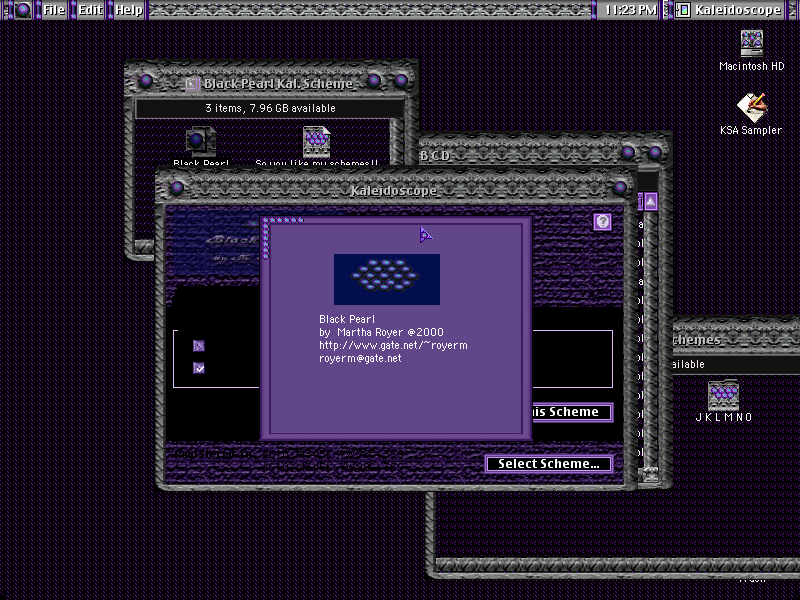
Task: Click the Black Pearl Kal. Scheme vertical scrollbar
Action: coord(396,141)
